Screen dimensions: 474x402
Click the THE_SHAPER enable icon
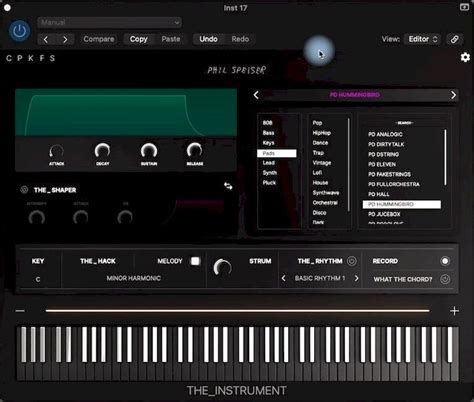[x=24, y=190]
